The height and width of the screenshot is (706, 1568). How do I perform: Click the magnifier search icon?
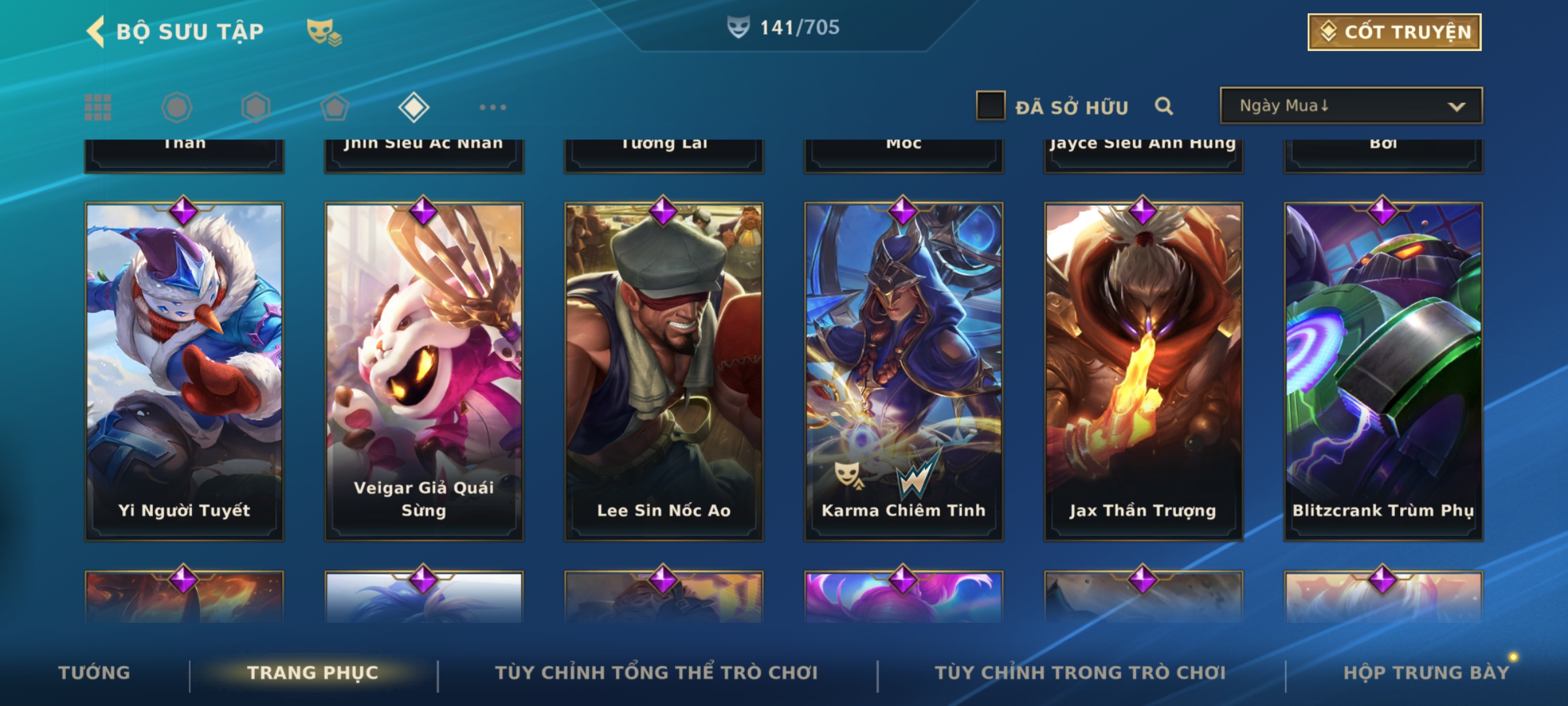click(x=1164, y=106)
